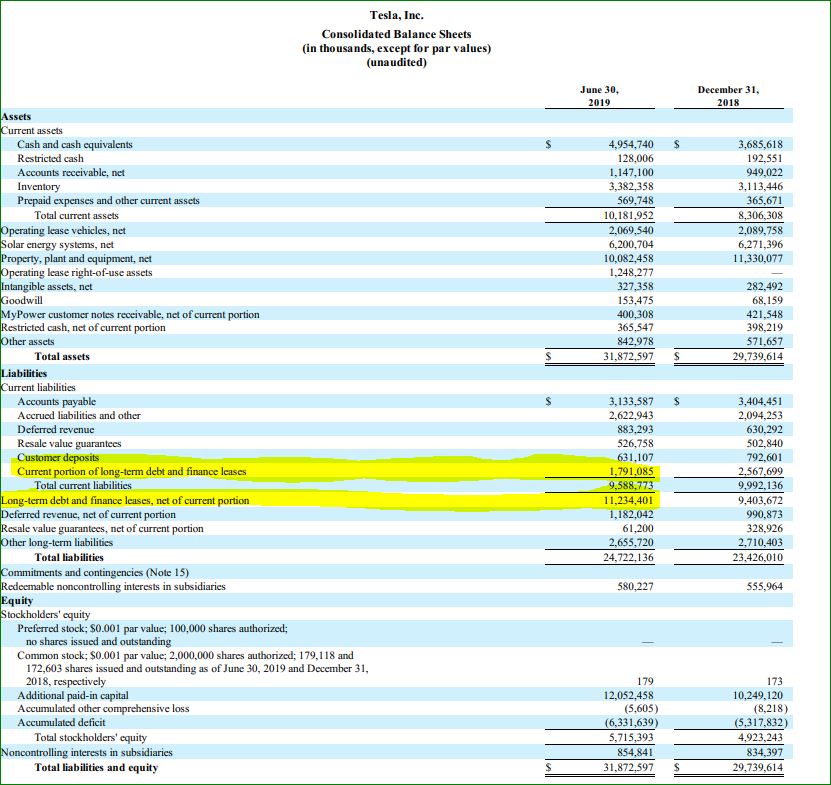Click common stock June 2019 value 179
This screenshot has width=831, height=785.
click(645, 681)
